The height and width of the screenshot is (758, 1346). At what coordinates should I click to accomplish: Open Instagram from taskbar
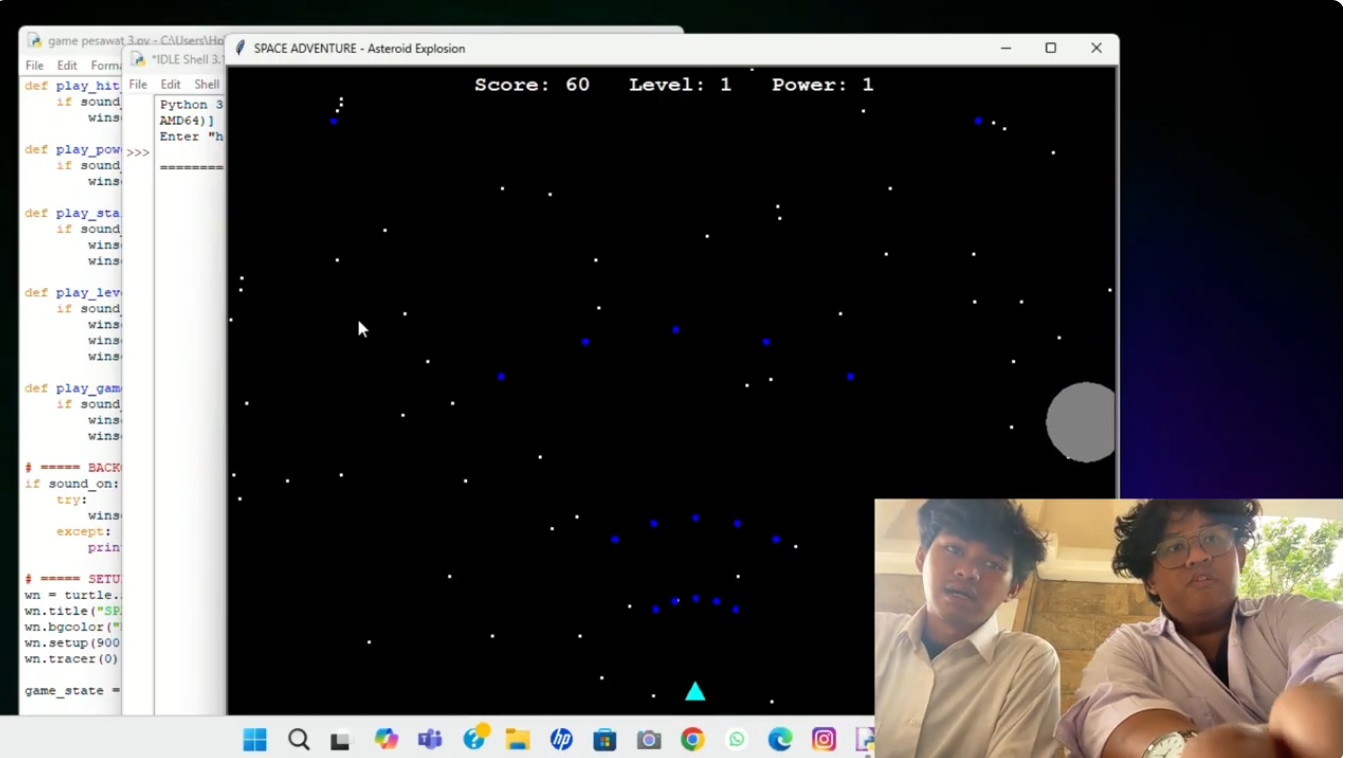click(x=824, y=740)
